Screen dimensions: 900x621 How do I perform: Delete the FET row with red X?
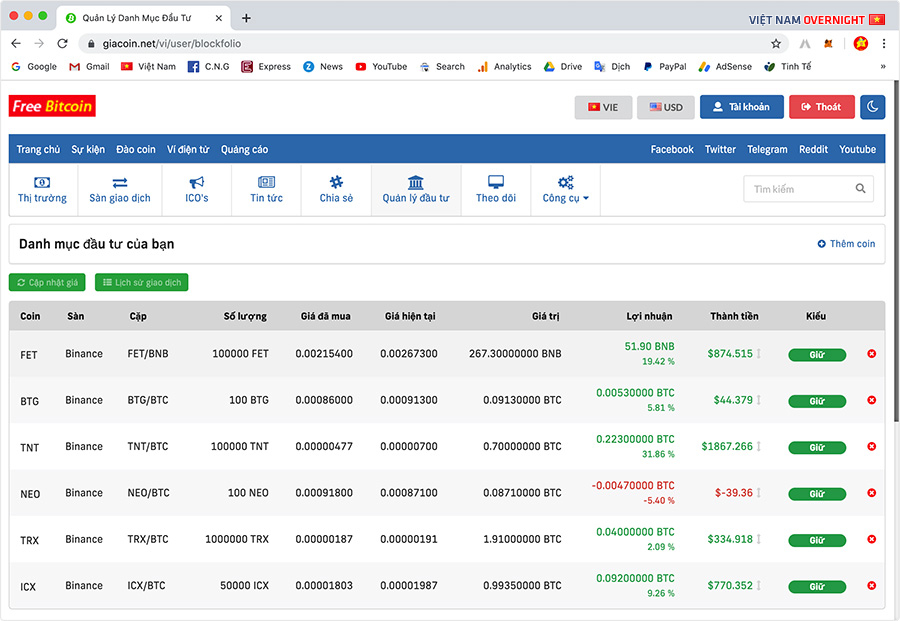click(x=871, y=354)
